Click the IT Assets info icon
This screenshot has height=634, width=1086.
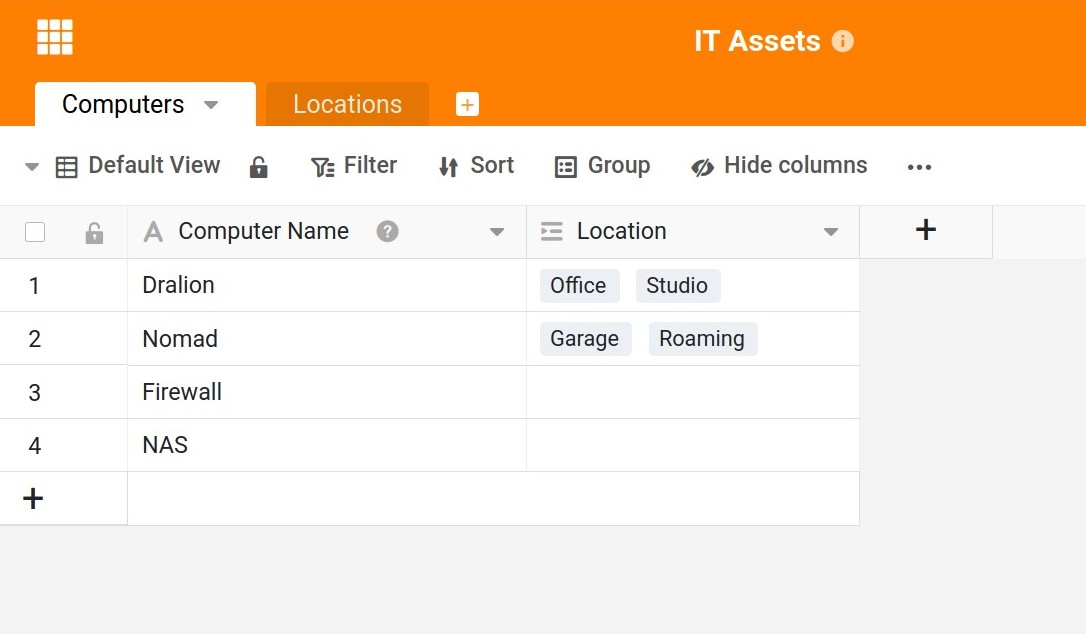tap(843, 41)
